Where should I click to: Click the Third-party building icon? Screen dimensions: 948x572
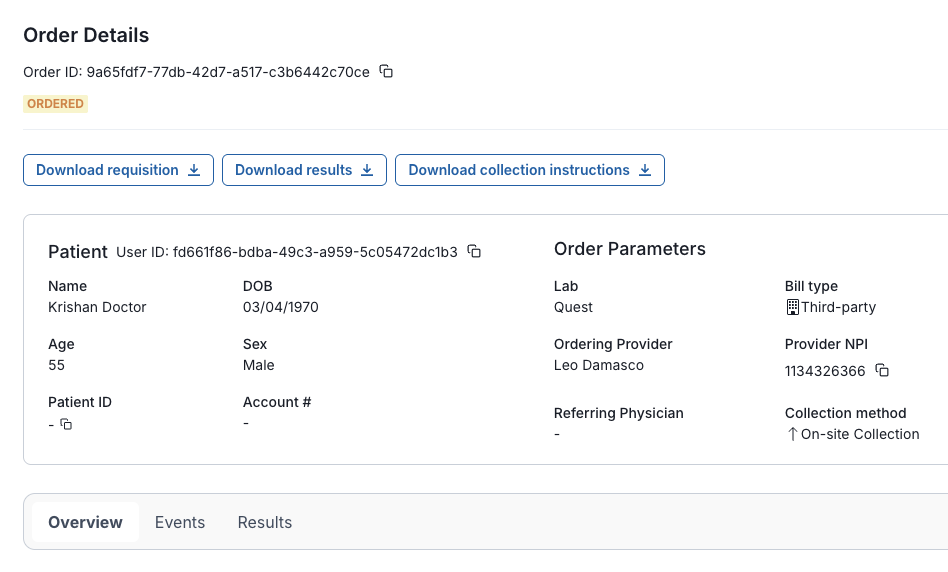point(792,307)
